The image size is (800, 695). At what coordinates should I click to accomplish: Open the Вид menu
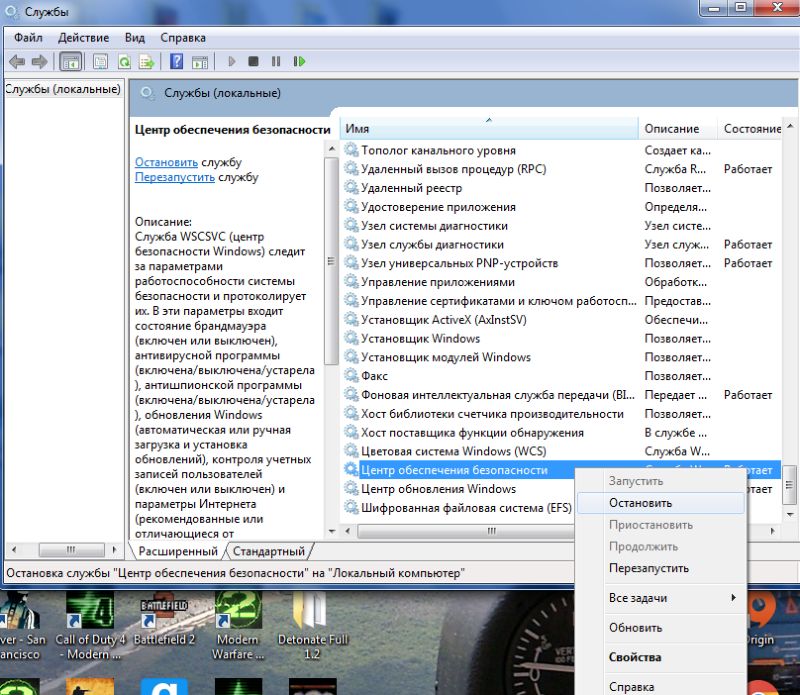pos(135,37)
